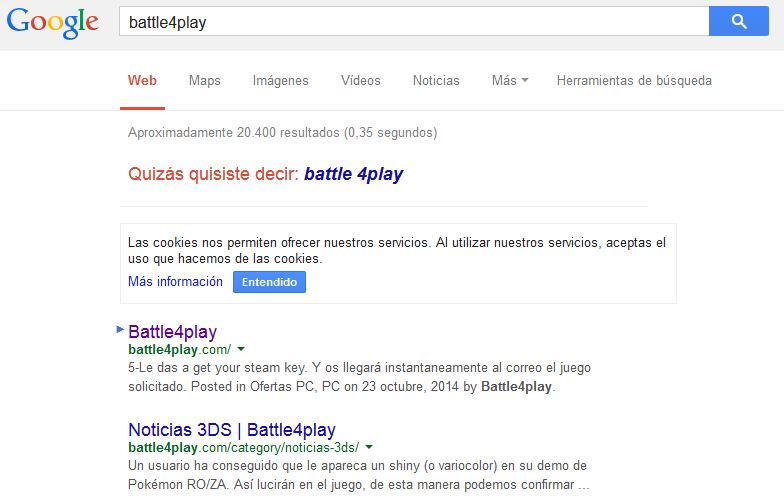Click the blue magnifier search button

tap(738, 21)
